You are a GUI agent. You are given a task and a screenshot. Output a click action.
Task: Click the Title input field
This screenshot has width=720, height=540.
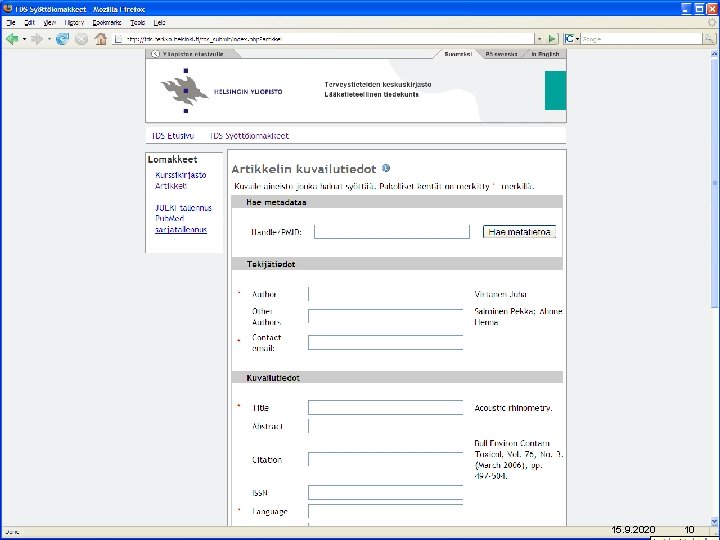point(385,407)
